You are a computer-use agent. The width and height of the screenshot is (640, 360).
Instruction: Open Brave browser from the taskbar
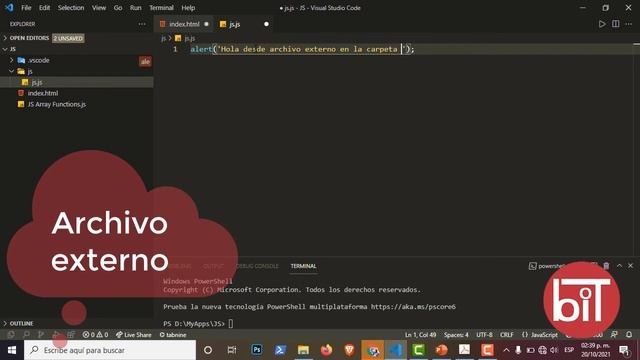click(349, 350)
